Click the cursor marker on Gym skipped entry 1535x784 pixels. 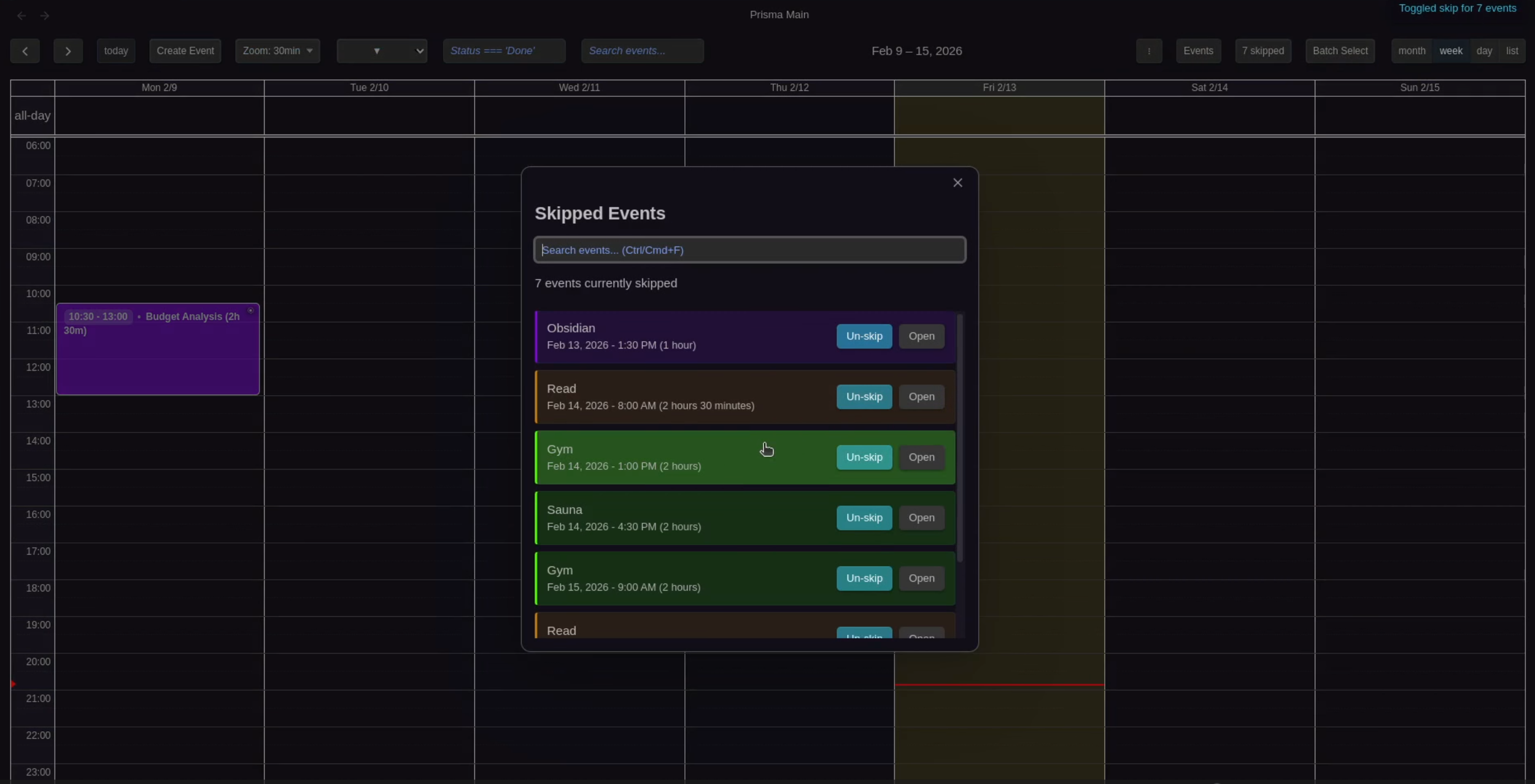[767, 449]
